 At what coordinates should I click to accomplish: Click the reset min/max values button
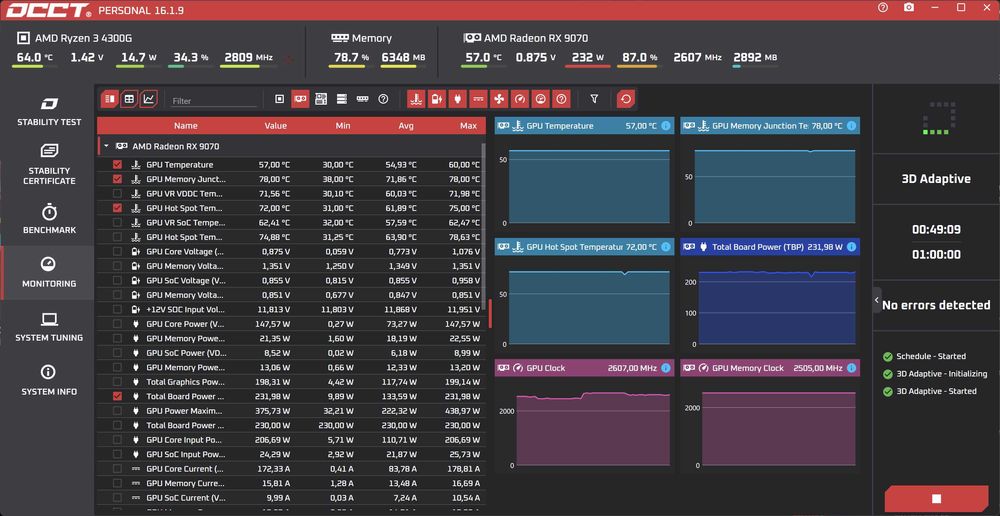(x=626, y=100)
